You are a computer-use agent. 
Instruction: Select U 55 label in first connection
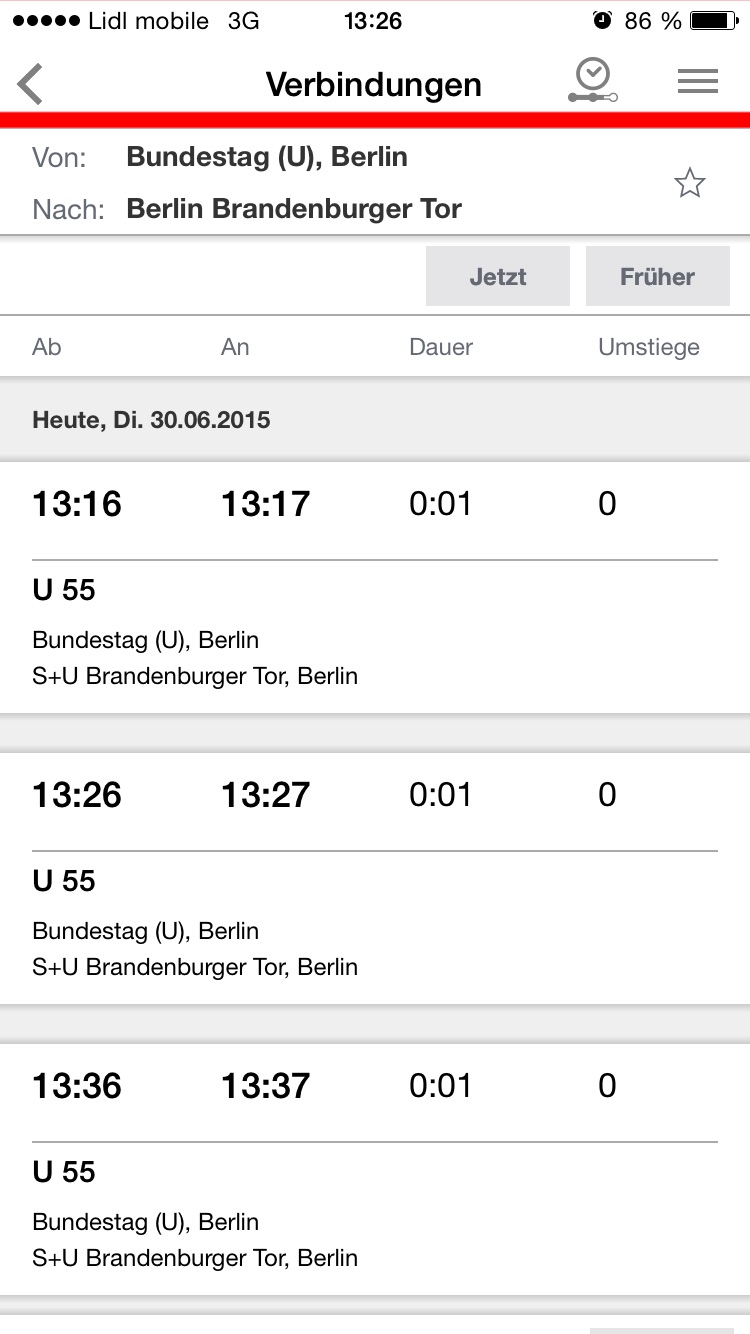tap(64, 590)
